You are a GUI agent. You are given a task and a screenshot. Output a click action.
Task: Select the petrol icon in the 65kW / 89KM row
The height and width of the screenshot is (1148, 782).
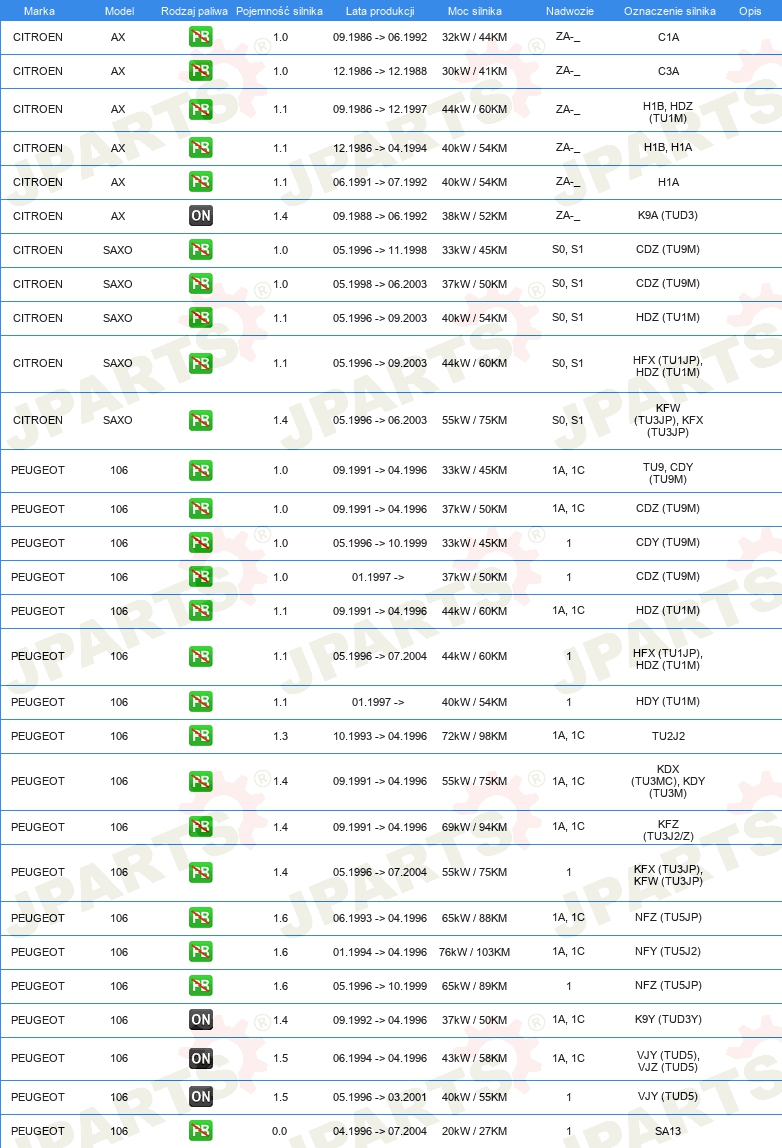[201, 985]
